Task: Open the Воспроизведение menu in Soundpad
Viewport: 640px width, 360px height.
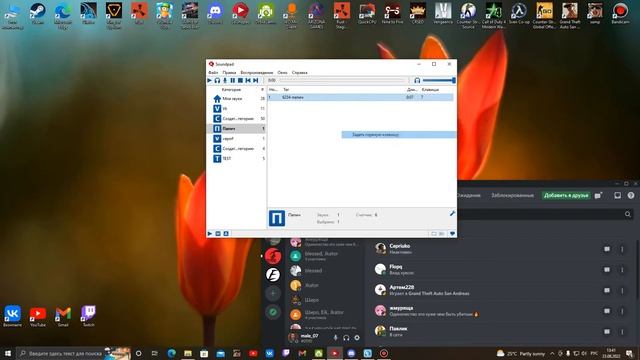Action: click(257, 72)
